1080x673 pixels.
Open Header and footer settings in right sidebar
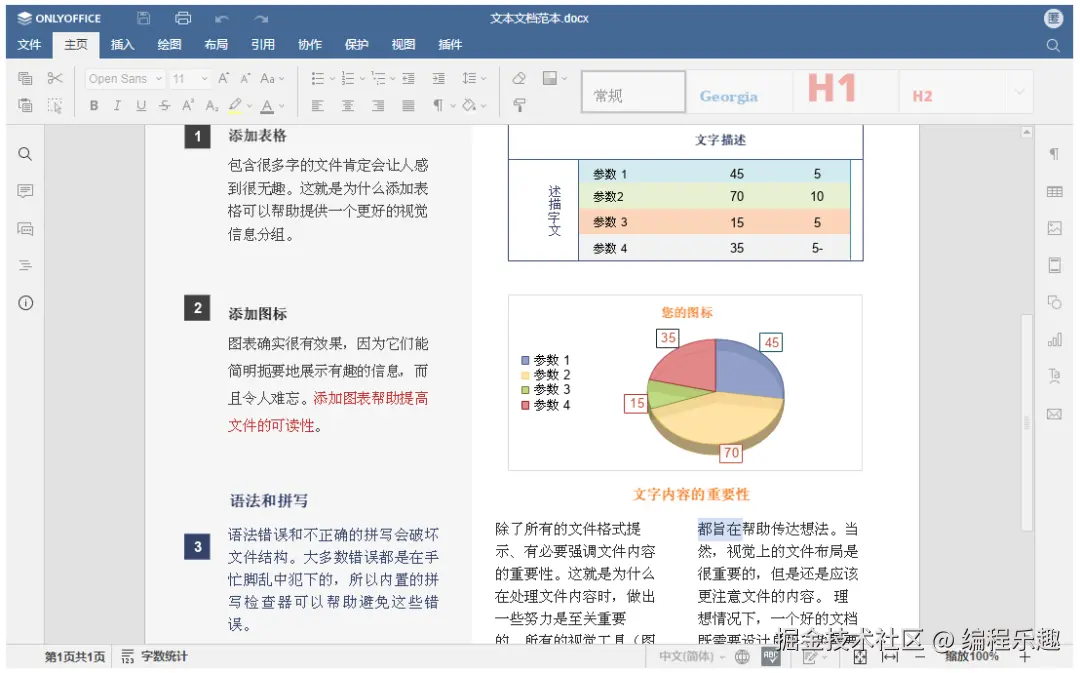pos(1055,265)
